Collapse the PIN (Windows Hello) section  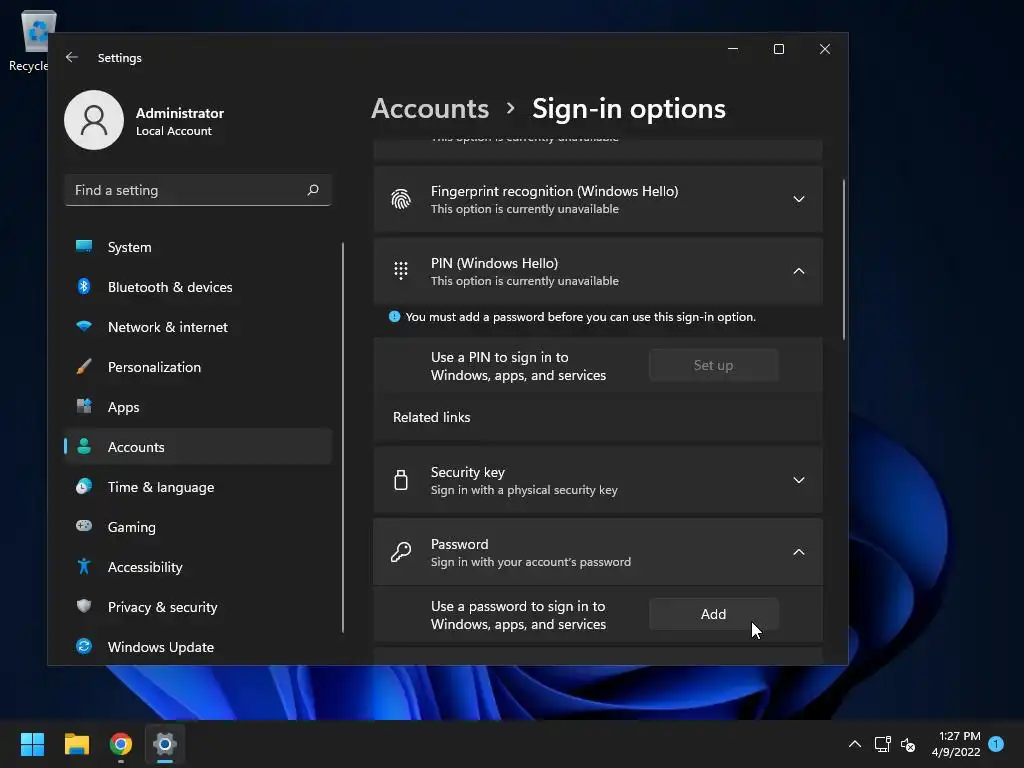pyautogui.click(x=799, y=270)
